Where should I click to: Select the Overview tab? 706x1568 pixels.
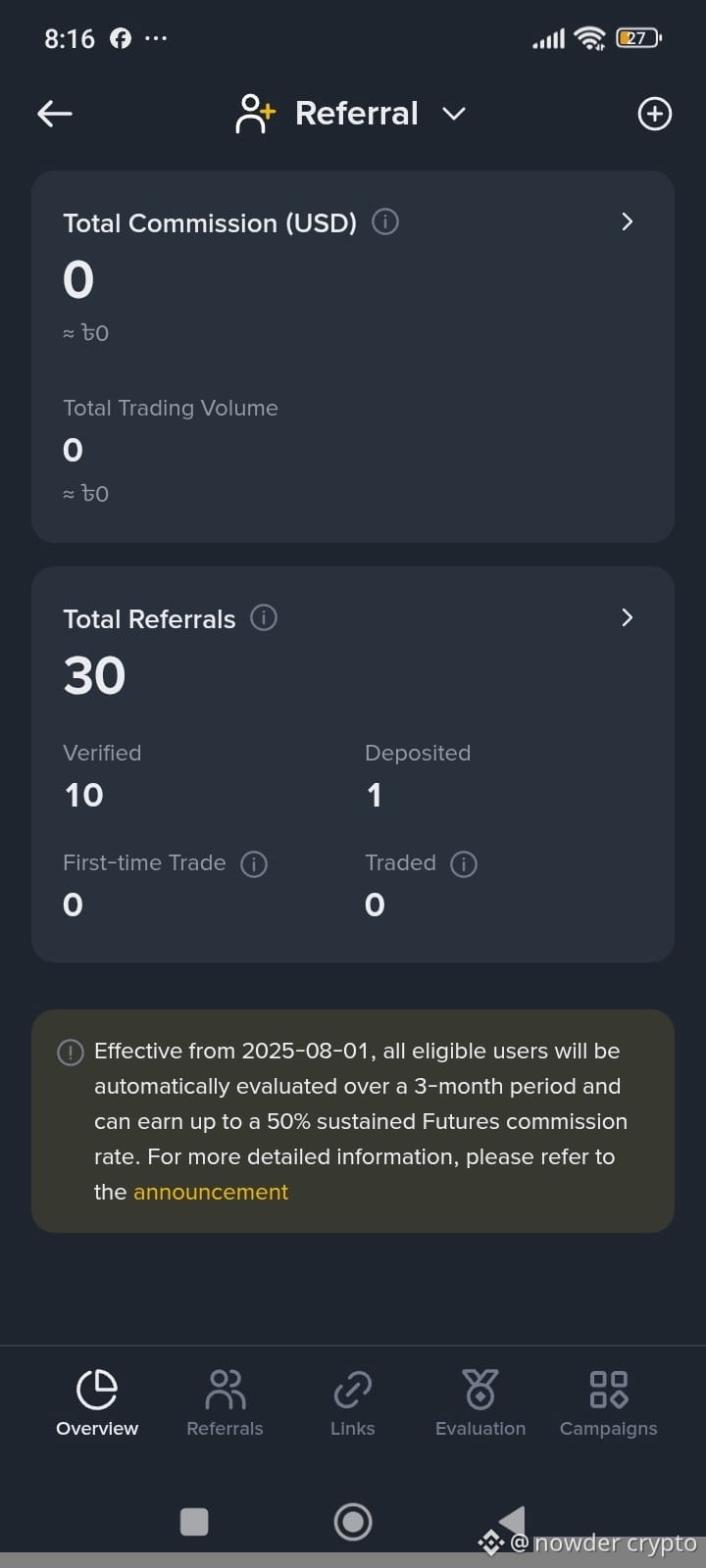97,1403
